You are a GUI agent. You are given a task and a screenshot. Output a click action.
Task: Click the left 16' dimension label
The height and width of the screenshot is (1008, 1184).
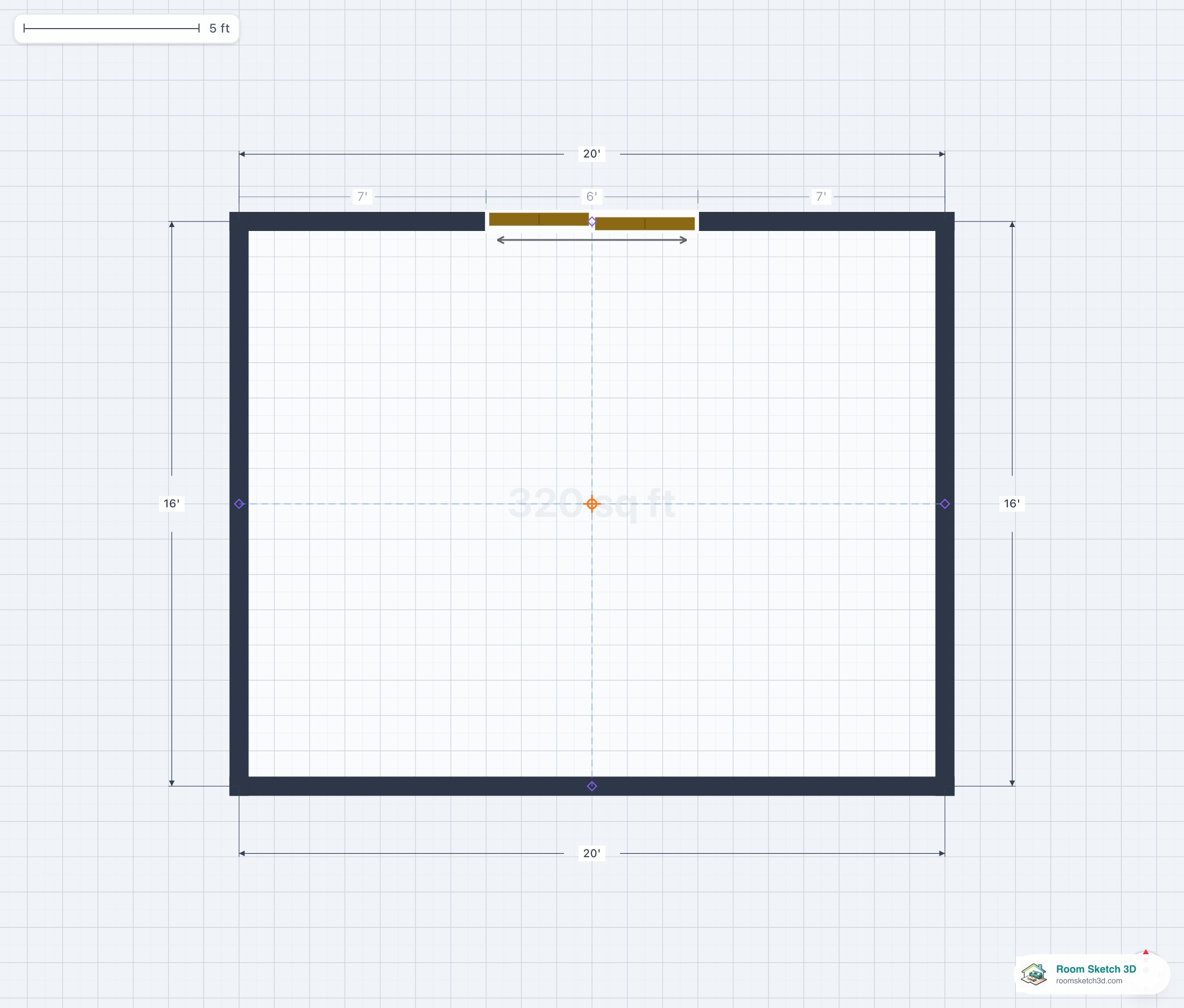pos(172,503)
